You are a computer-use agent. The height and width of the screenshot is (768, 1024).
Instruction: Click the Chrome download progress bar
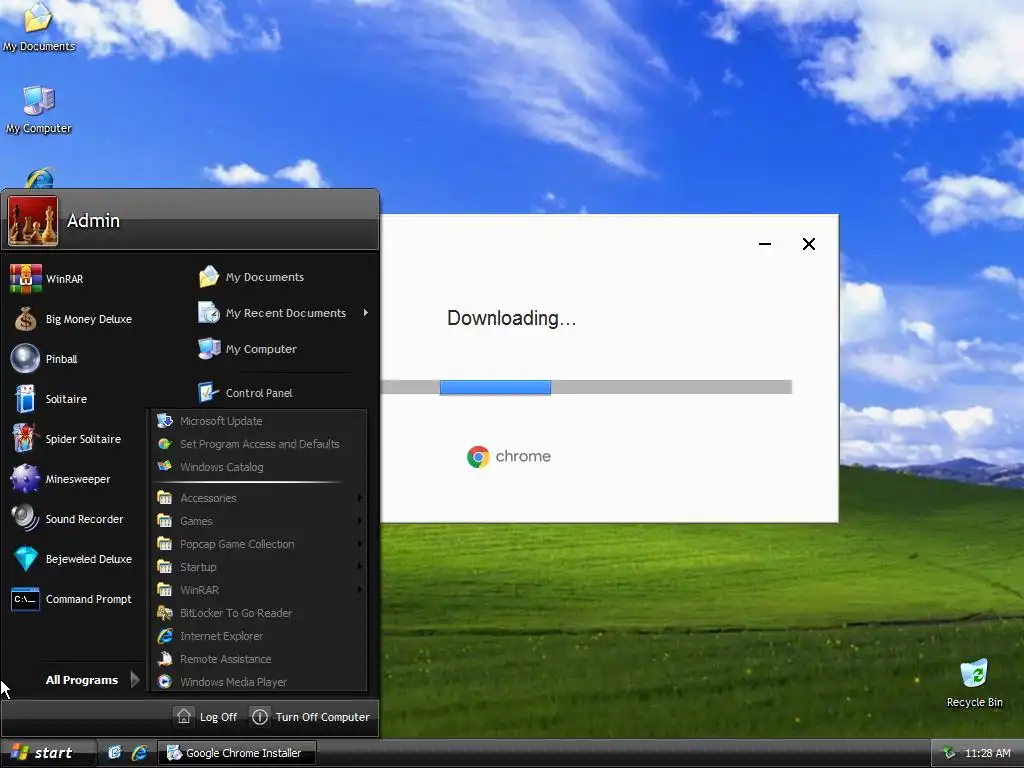tap(586, 387)
